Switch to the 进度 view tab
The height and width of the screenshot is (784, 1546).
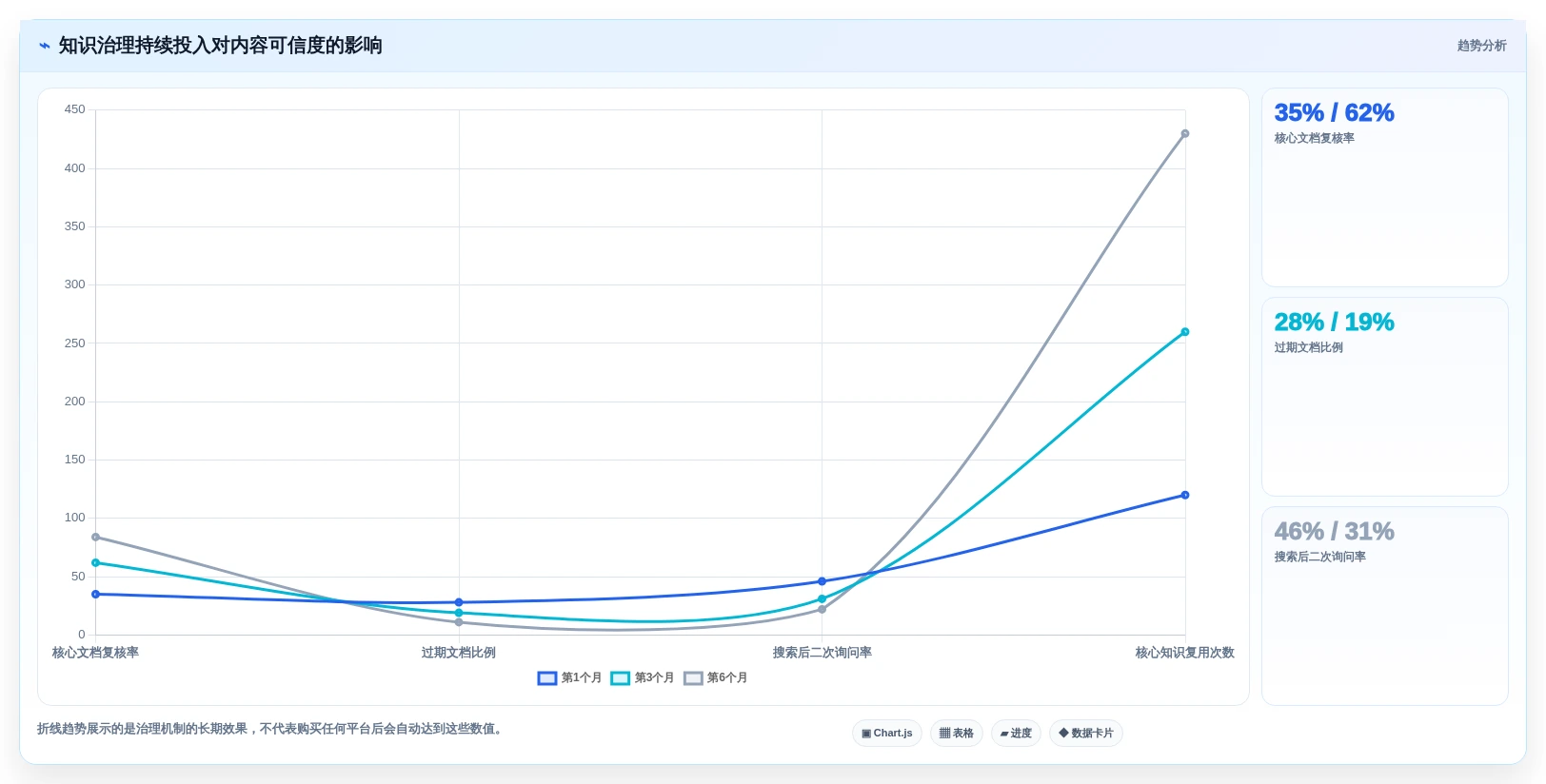(x=1016, y=734)
